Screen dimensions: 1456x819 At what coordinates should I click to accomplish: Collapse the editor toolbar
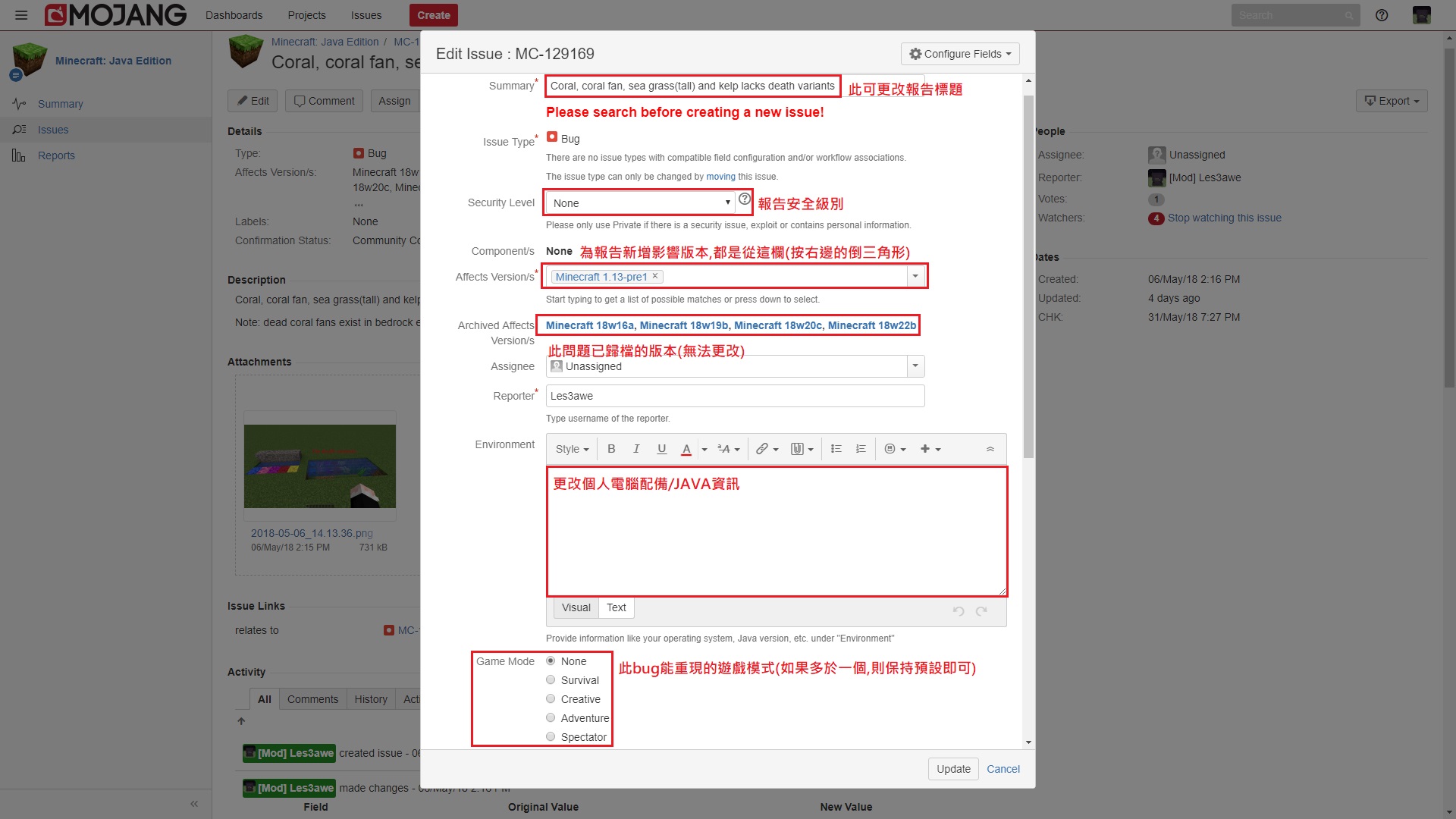[990, 449]
